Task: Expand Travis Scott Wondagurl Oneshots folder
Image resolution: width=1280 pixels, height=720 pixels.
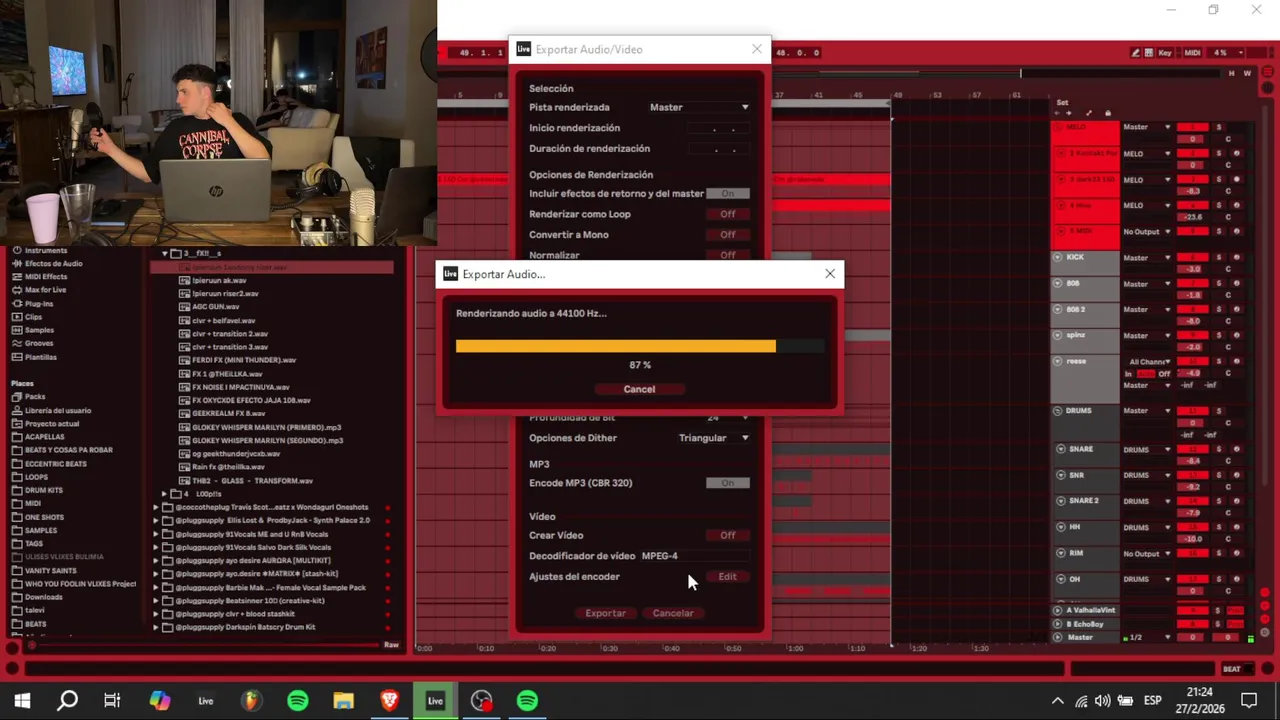Action: pos(156,507)
